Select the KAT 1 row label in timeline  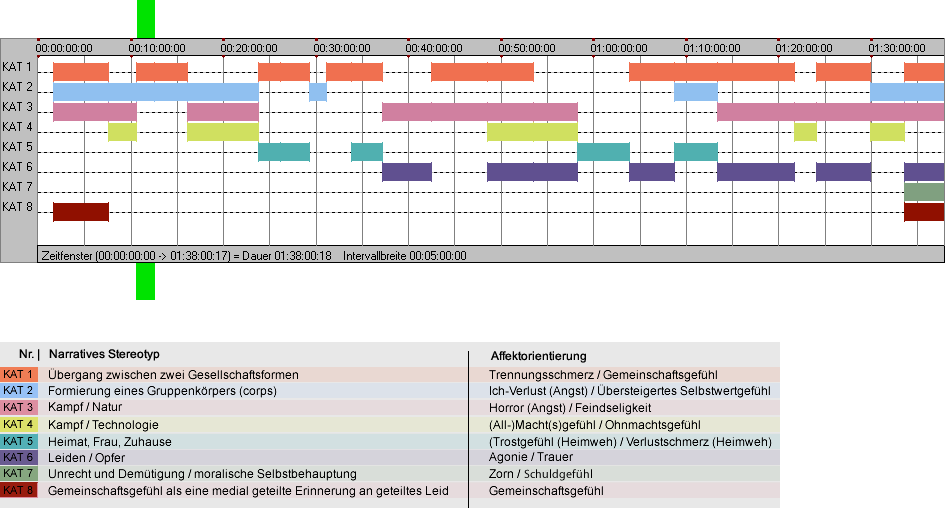17,67
